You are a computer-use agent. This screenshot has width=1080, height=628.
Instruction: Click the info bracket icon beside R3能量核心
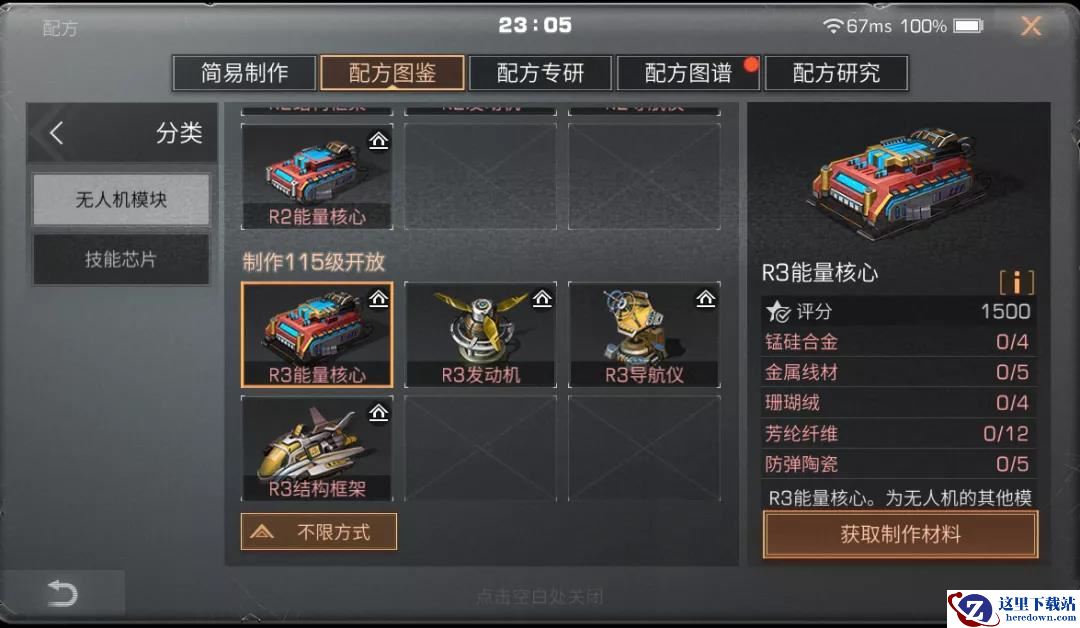[x=1017, y=282]
